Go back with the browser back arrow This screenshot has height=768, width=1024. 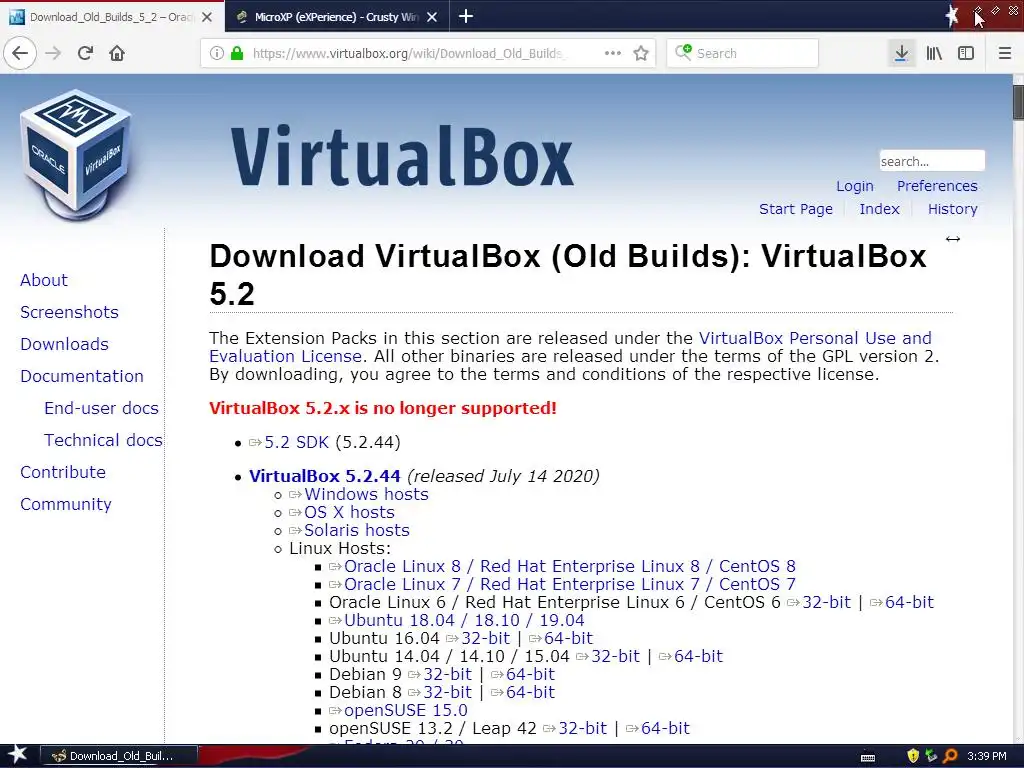tap(20, 53)
